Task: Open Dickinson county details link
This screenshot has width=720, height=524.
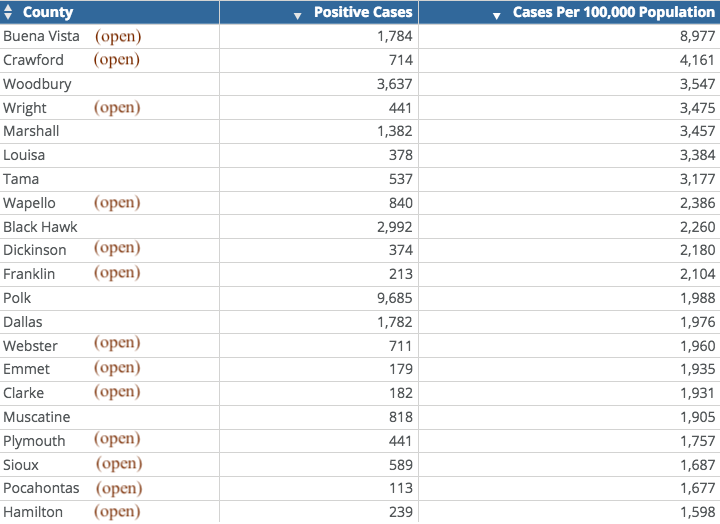Action: tap(117, 248)
